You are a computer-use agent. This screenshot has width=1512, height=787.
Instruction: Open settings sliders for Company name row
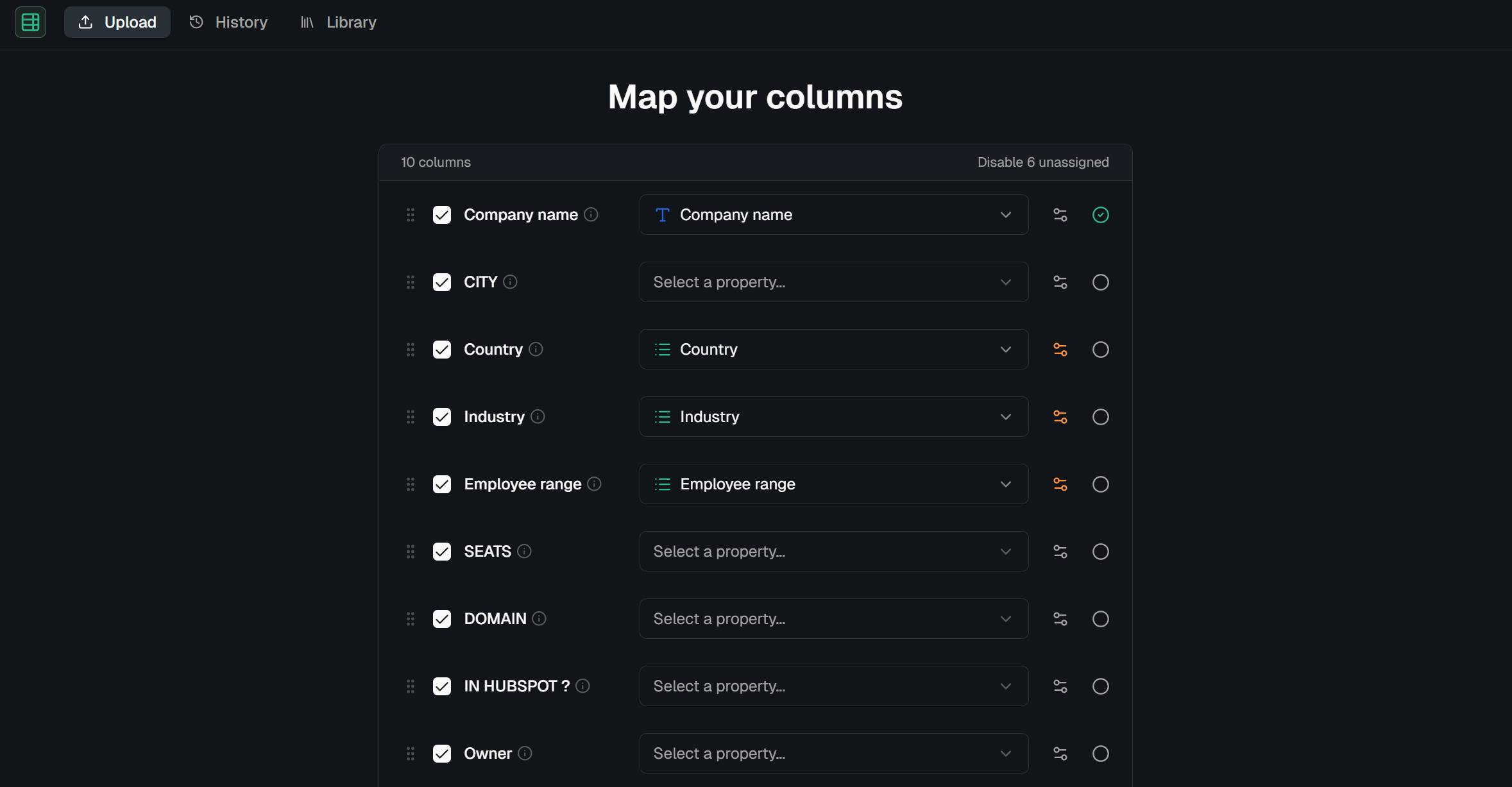click(x=1060, y=215)
